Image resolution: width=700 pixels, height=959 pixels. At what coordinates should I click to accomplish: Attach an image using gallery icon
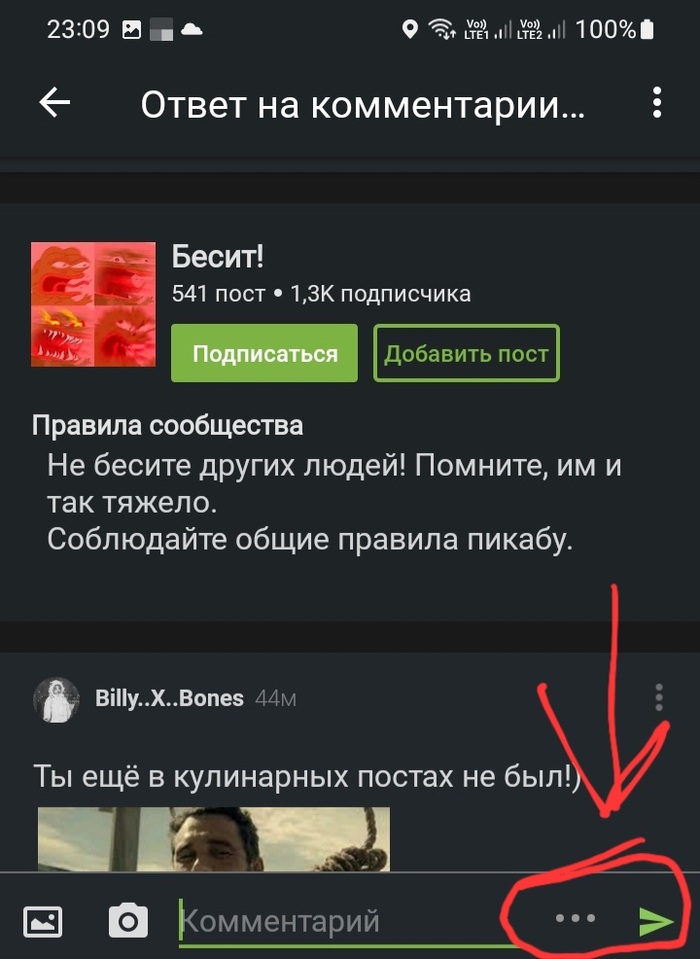click(x=43, y=921)
